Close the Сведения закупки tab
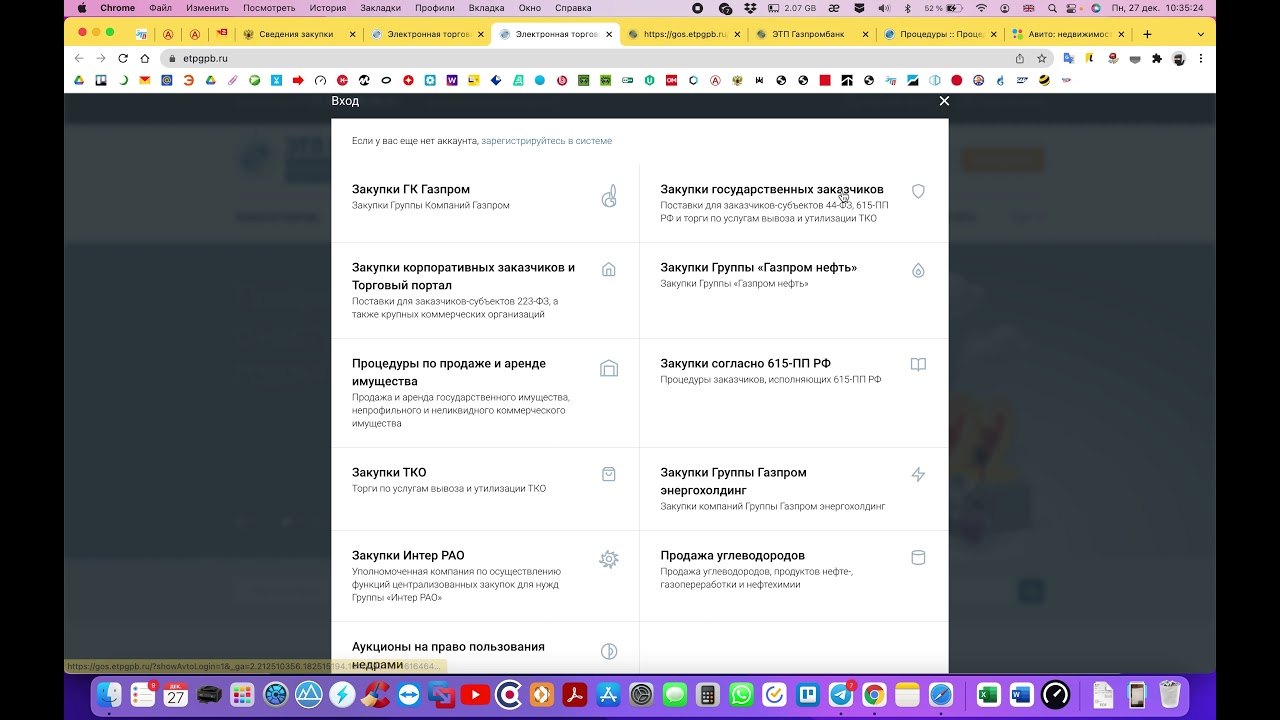The height and width of the screenshot is (720, 1280). tap(352, 34)
